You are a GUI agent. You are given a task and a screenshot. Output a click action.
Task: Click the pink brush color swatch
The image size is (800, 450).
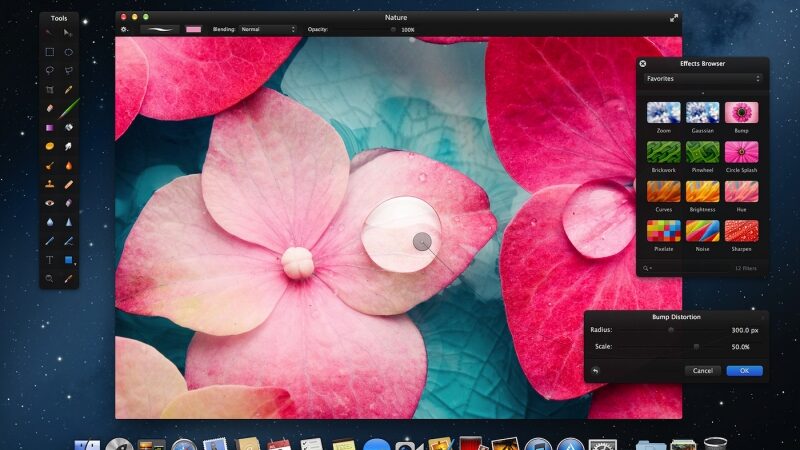pyautogui.click(x=193, y=30)
